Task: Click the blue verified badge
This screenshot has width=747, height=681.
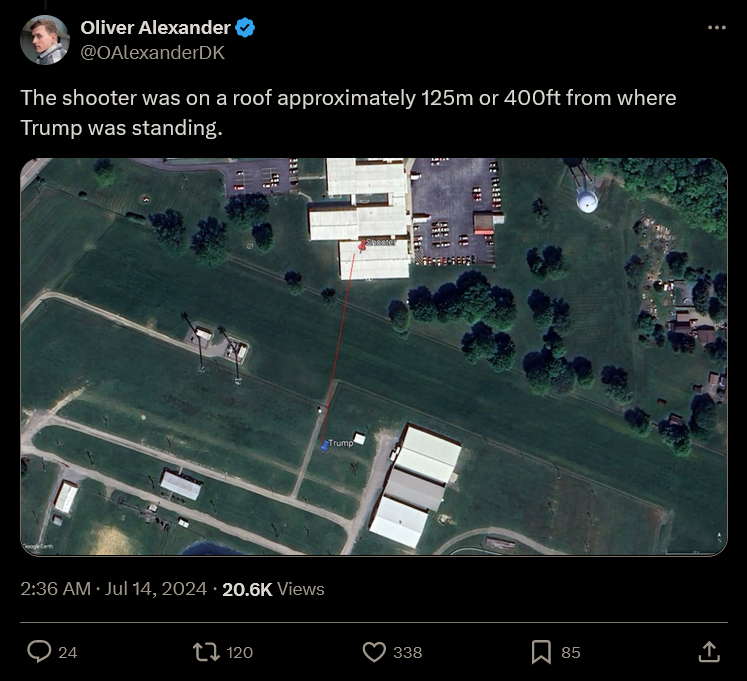Action: click(245, 28)
